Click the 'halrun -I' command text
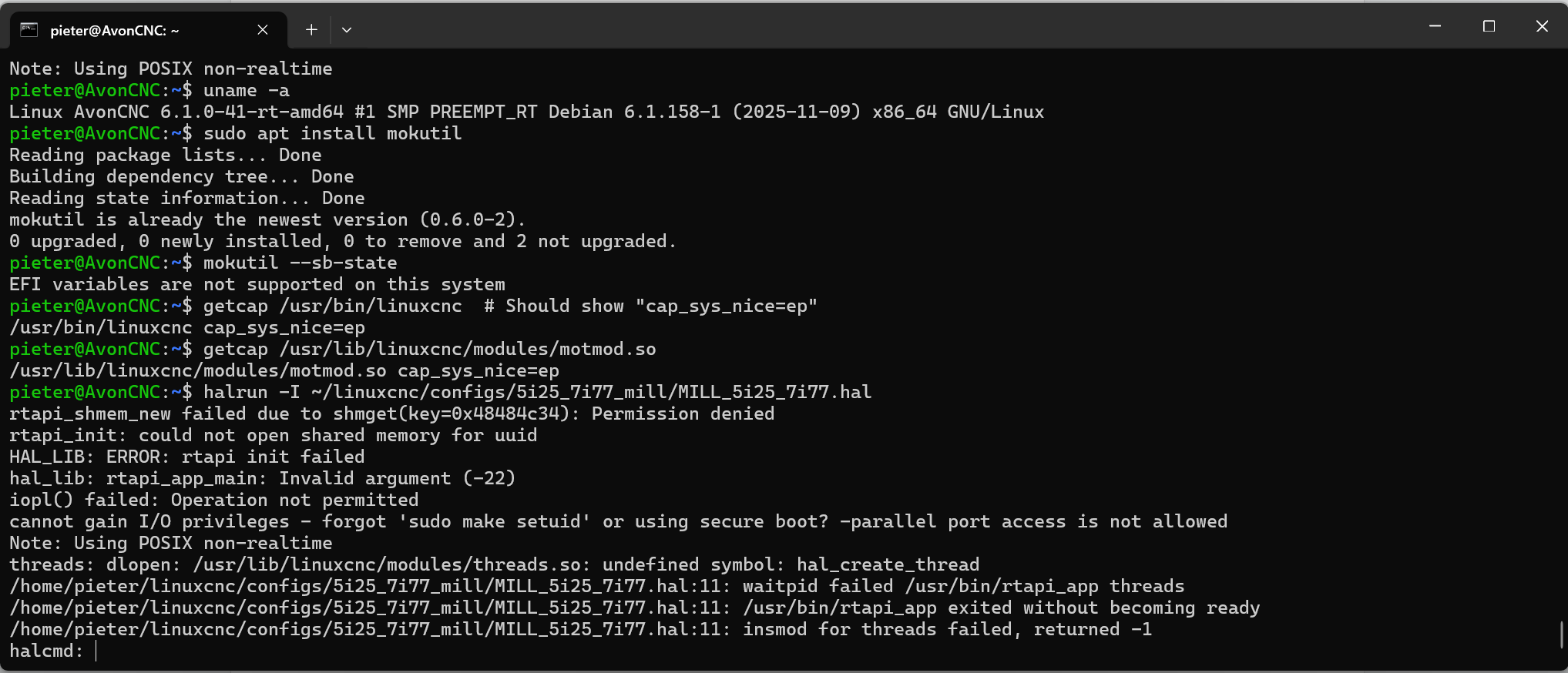Viewport: 1568px width, 673px height. click(x=251, y=393)
